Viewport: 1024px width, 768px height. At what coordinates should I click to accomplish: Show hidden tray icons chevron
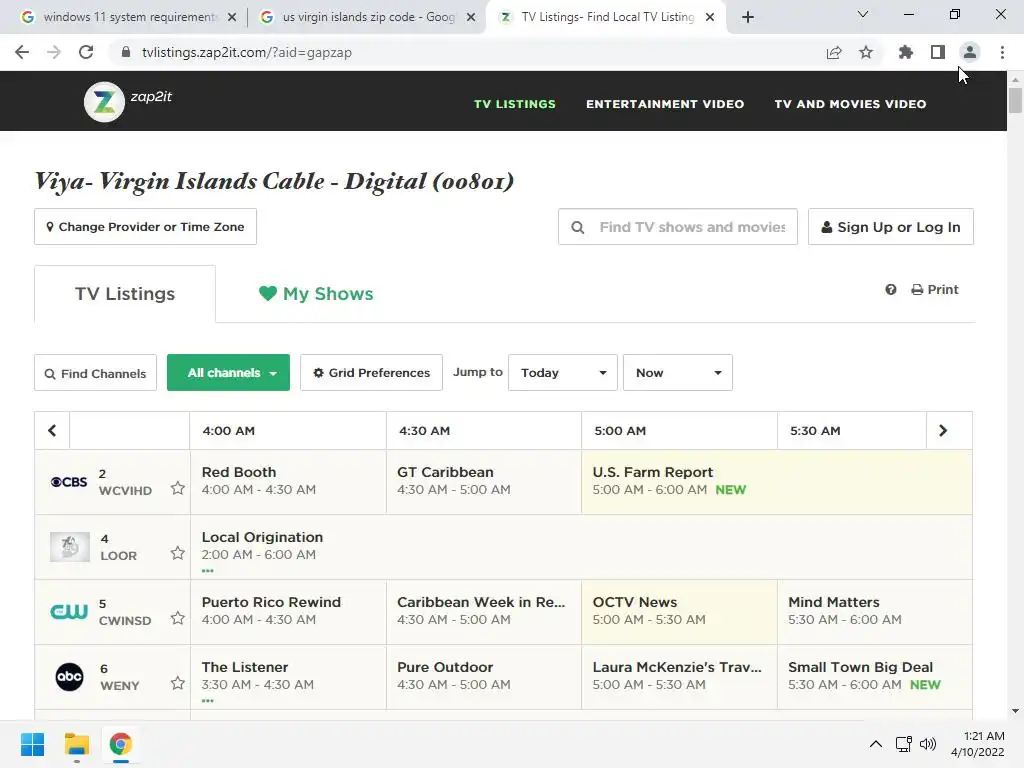tap(876, 744)
